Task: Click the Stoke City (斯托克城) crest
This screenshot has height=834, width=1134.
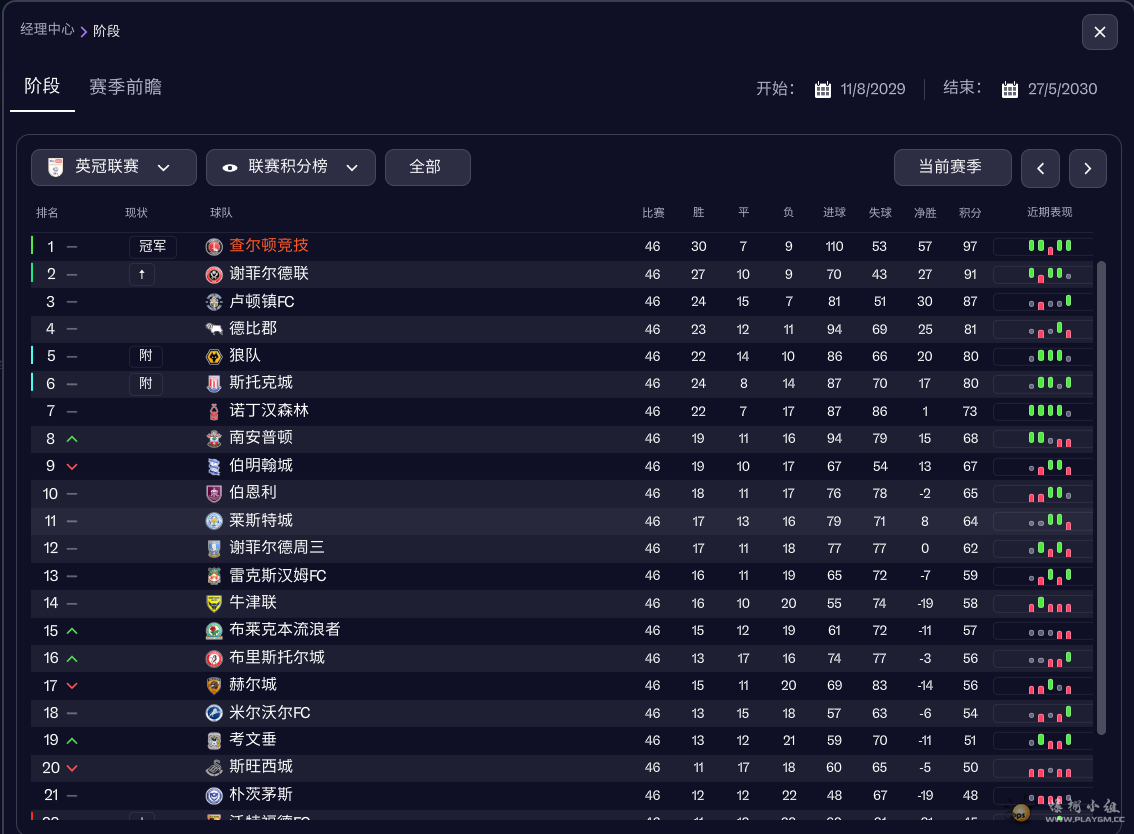Action: click(214, 384)
